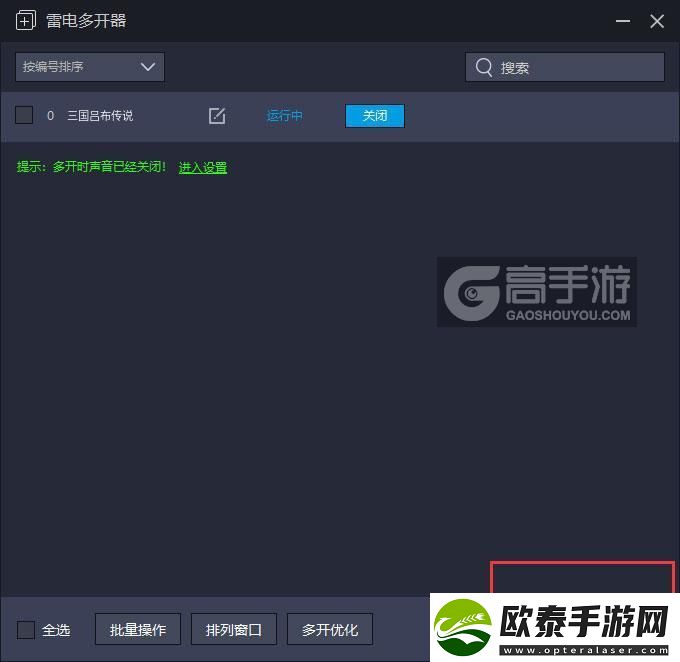Click the magnifier search icon
The height and width of the screenshot is (662, 680).
484,67
